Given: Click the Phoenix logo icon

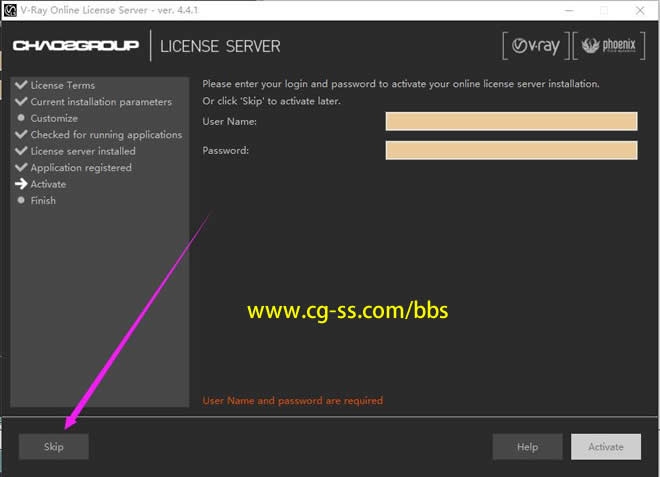Looking at the screenshot, I should tap(609, 46).
